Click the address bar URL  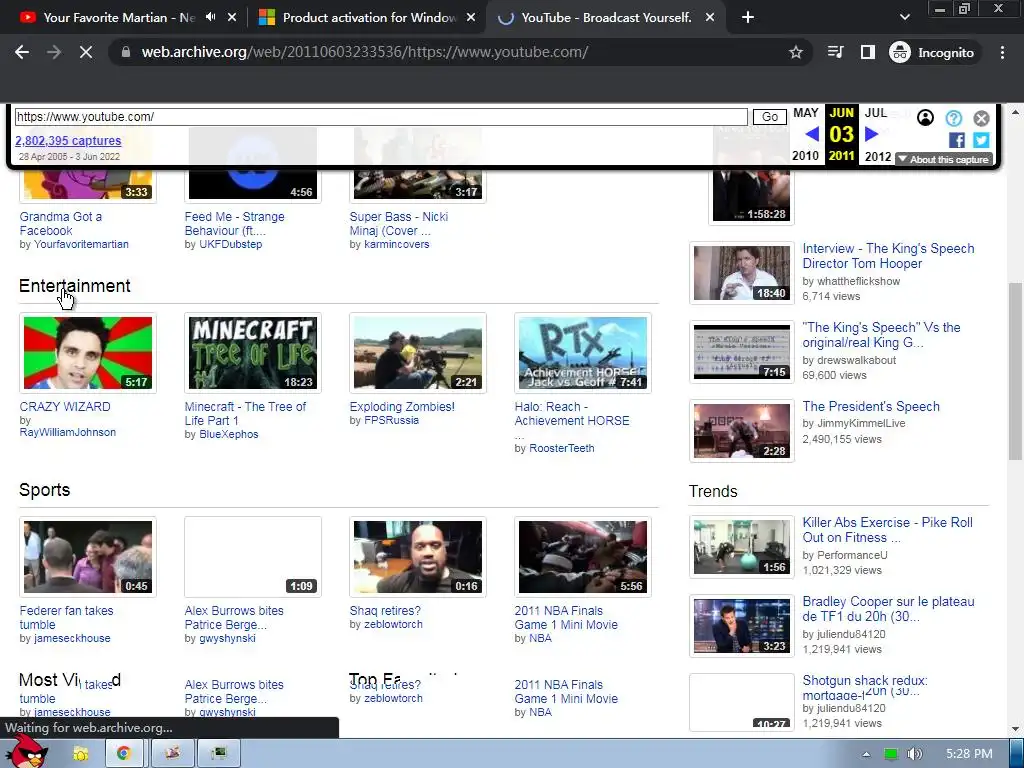364,52
